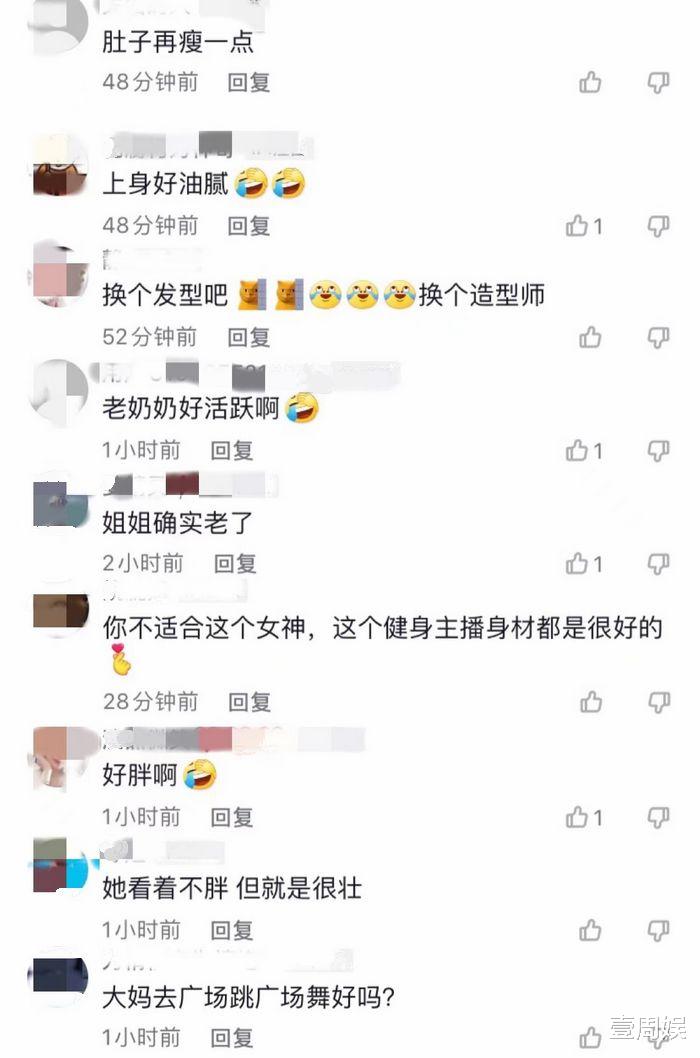Screen dimensions: 700x1058
Task: Reply to '姐姐确实老了' comment
Action: pyautogui.click(x=235, y=563)
